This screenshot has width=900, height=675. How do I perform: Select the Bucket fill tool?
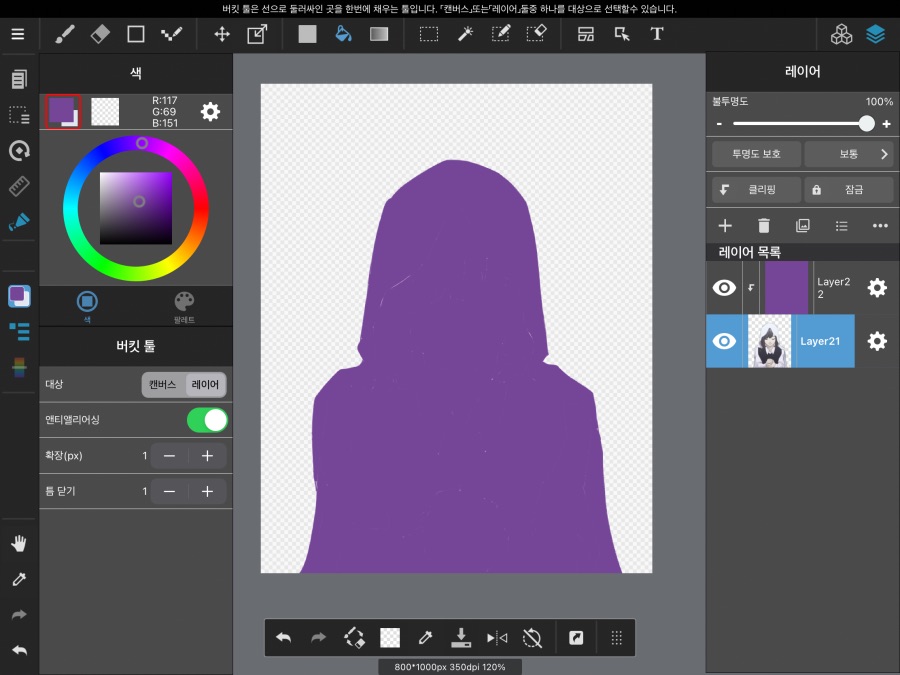[x=343, y=34]
